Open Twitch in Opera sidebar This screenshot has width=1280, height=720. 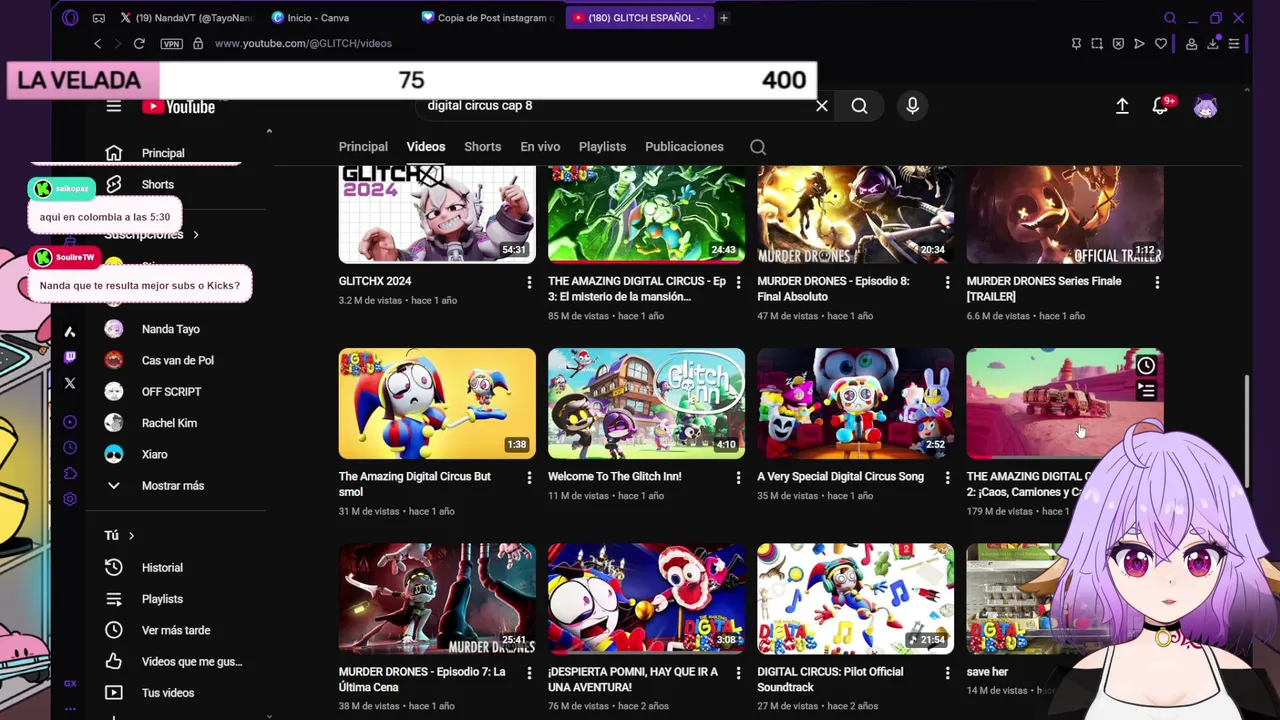pyautogui.click(x=70, y=357)
